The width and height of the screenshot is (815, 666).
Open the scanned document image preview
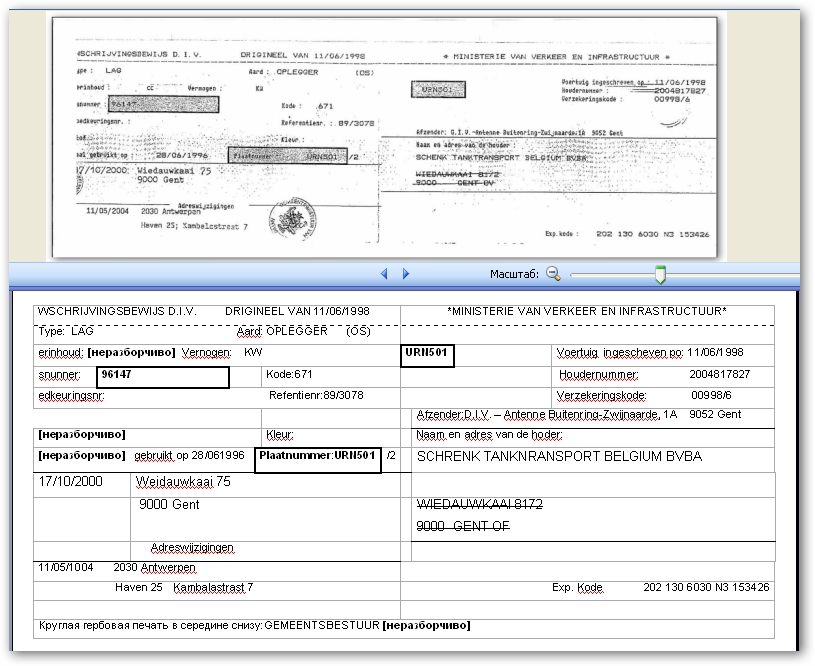click(x=385, y=137)
